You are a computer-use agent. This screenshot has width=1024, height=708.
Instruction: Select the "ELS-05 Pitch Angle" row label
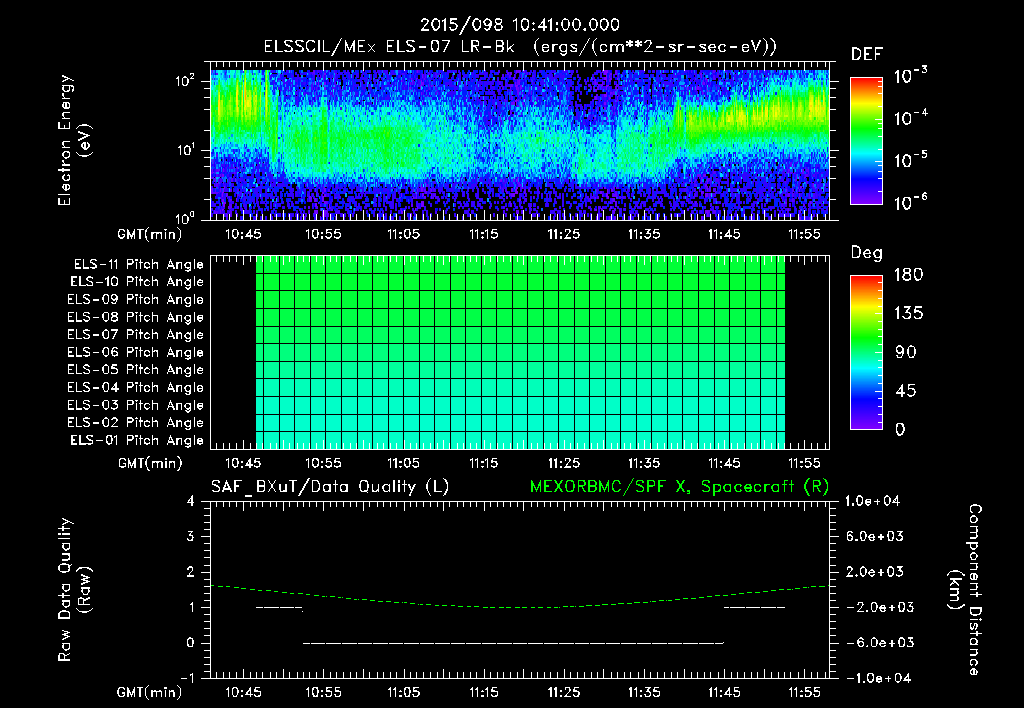pyautogui.click(x=135, y=370)
